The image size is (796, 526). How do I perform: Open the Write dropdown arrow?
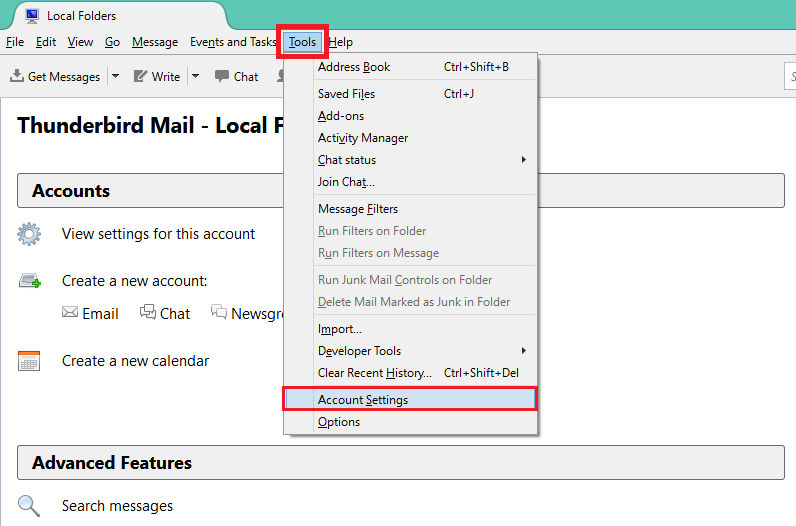point(195,76)
